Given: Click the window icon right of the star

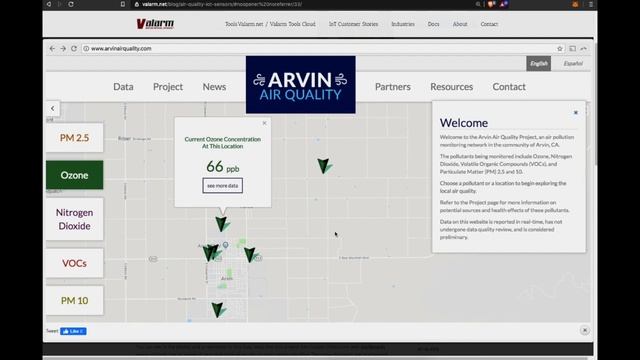Looking at the screenshot, I should 573,48.
